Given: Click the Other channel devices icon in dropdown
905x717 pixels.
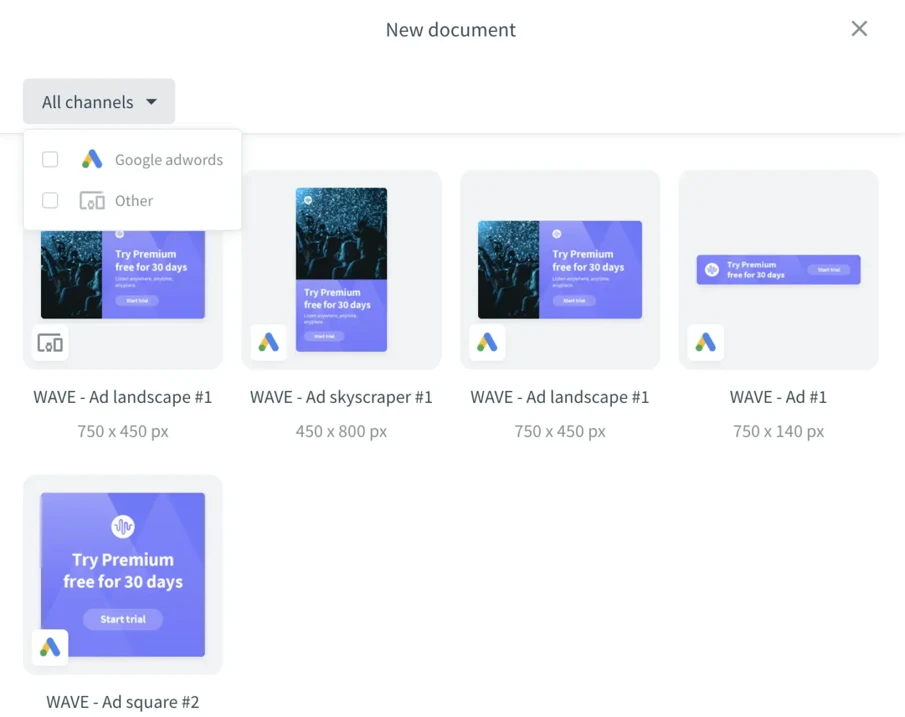Looking at the screenshot, I should (92, 201).
